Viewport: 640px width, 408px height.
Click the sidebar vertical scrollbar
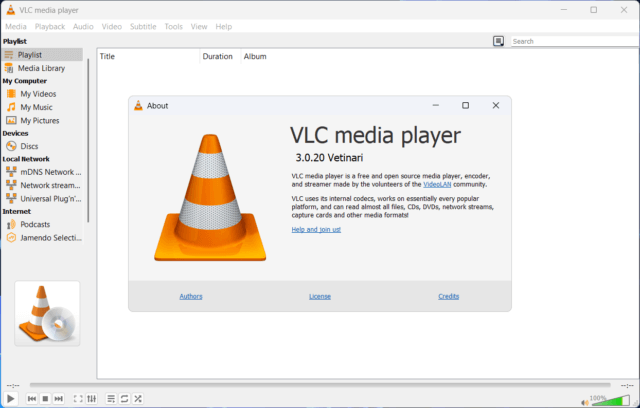coord(88,141)
